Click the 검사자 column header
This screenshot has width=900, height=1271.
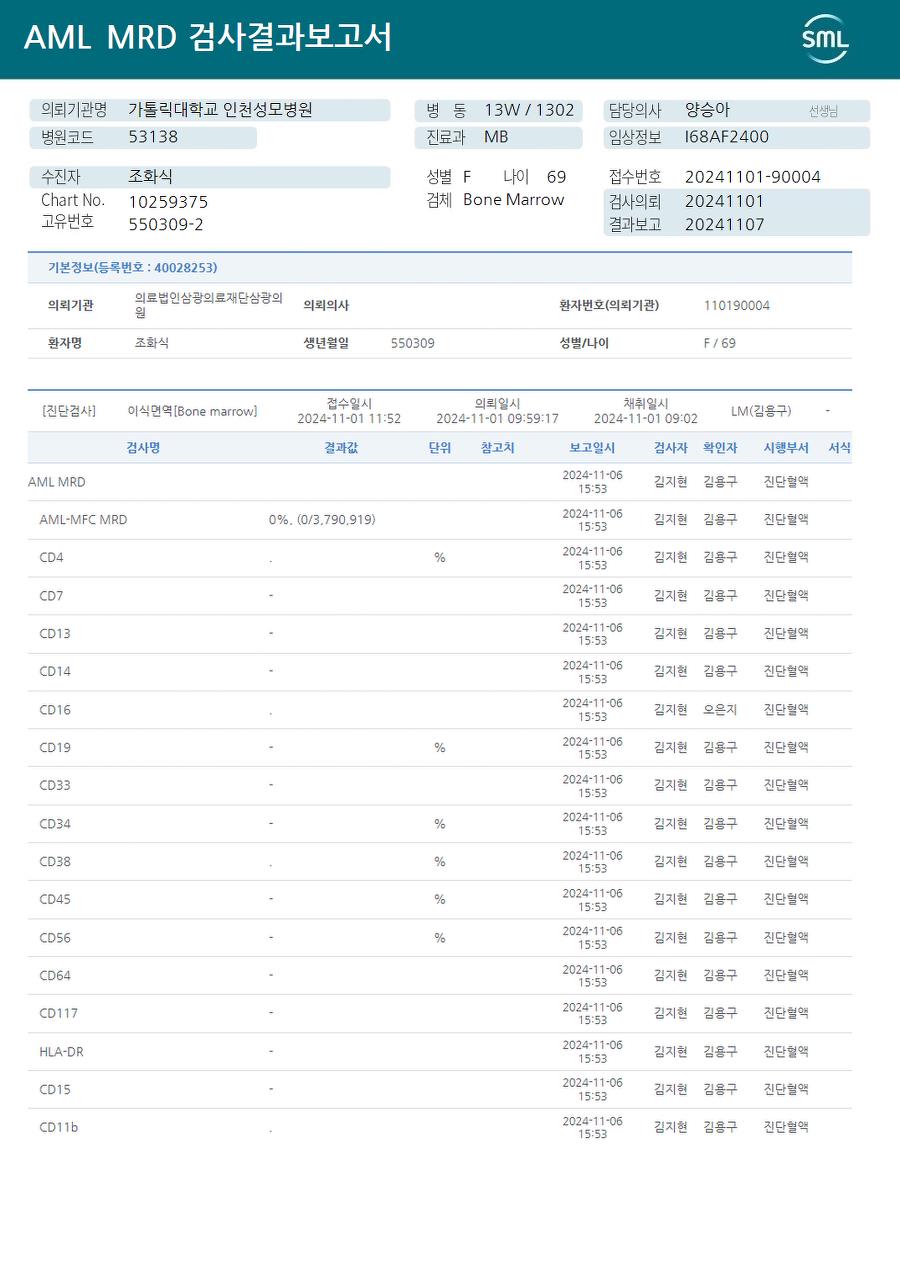(x=671, y=448)
